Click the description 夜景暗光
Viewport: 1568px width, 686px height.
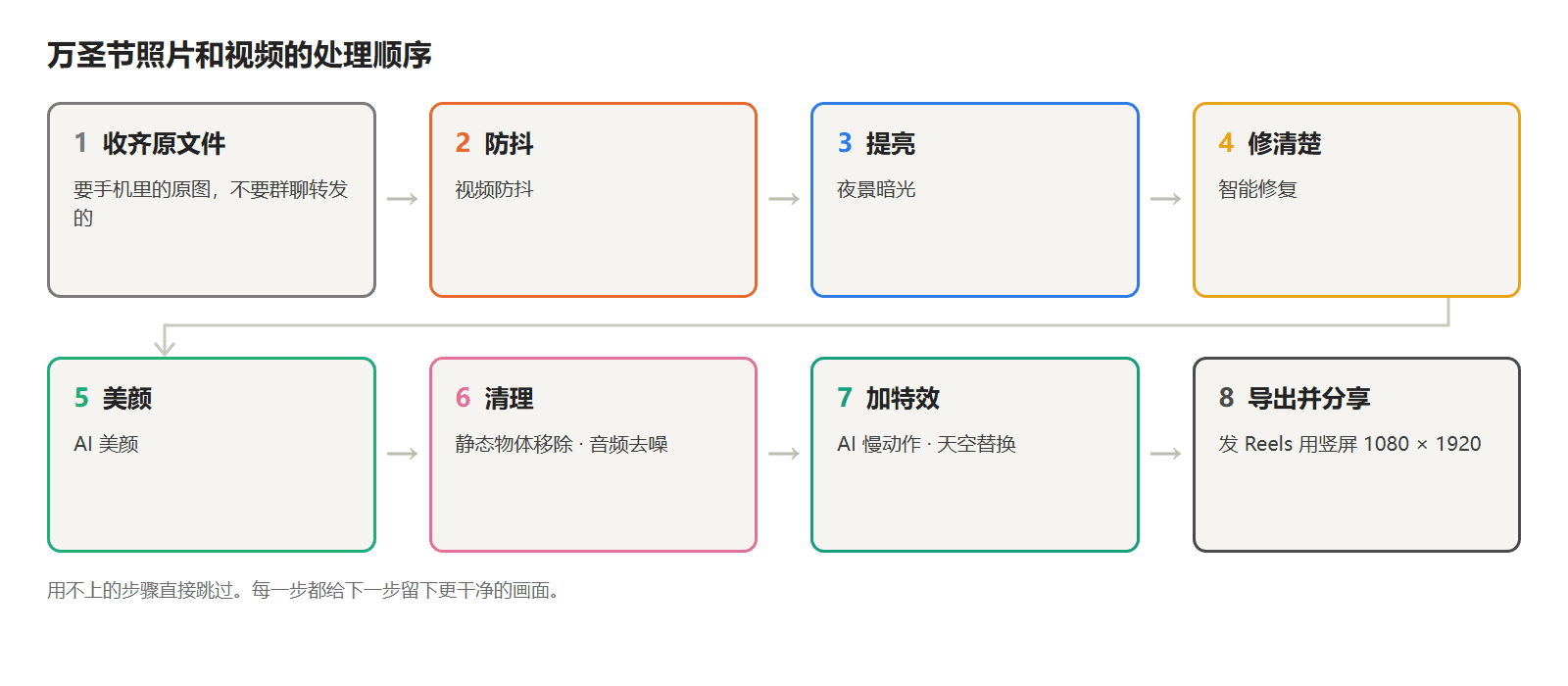pyautogui.click(x=876, y=190)
